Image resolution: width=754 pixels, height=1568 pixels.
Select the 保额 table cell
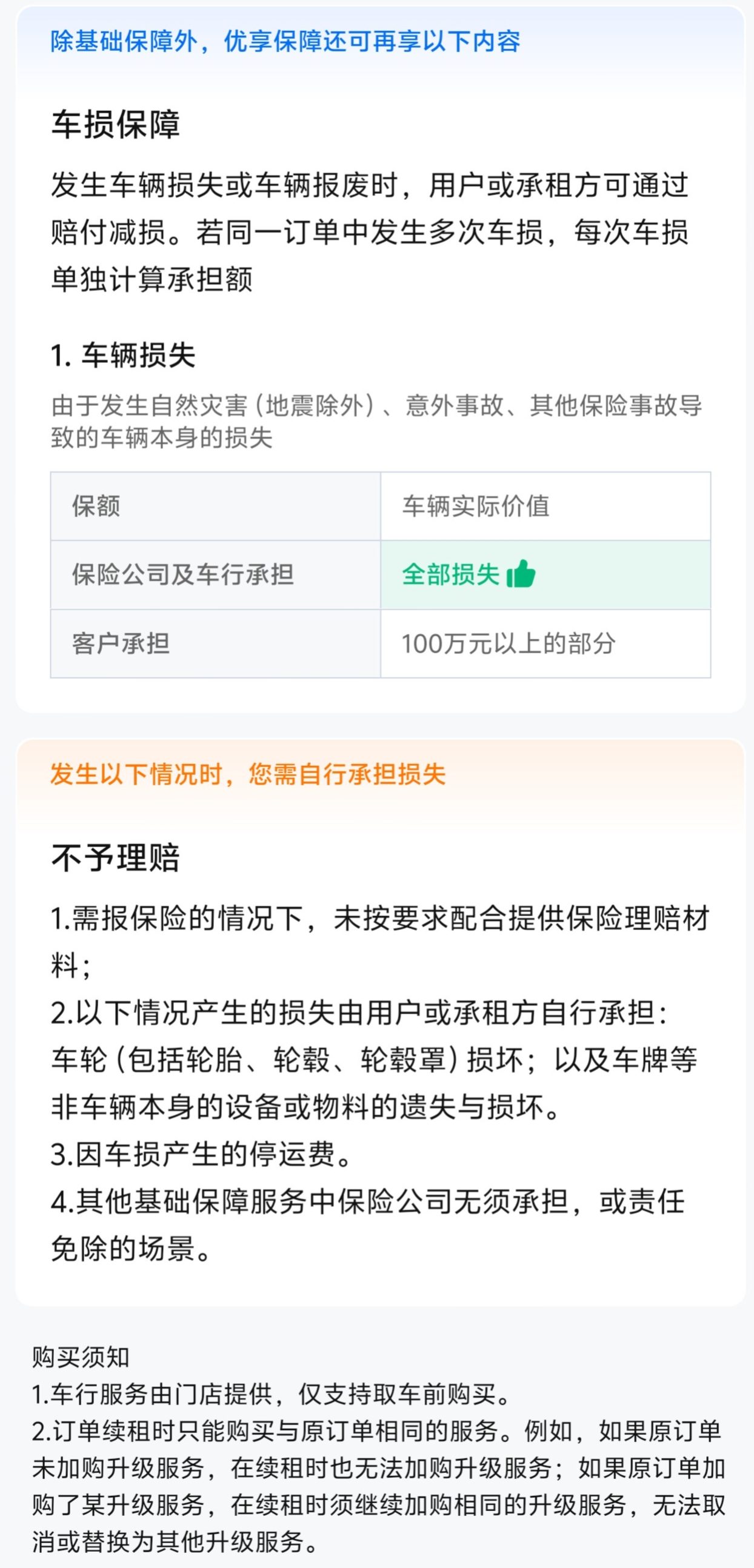(x=96, y=506)
